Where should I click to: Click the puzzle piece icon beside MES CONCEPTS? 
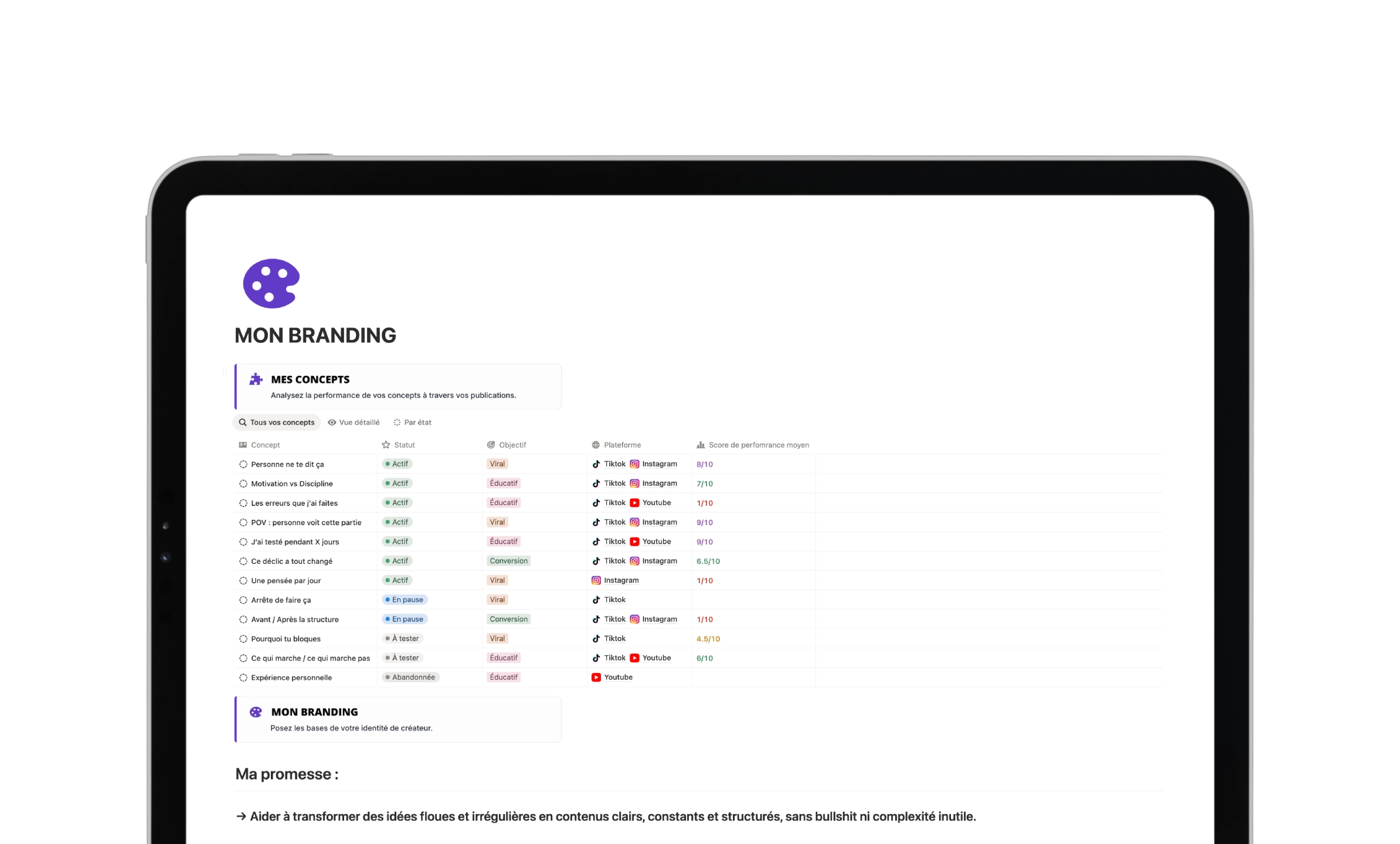click(x=256, y=379)
